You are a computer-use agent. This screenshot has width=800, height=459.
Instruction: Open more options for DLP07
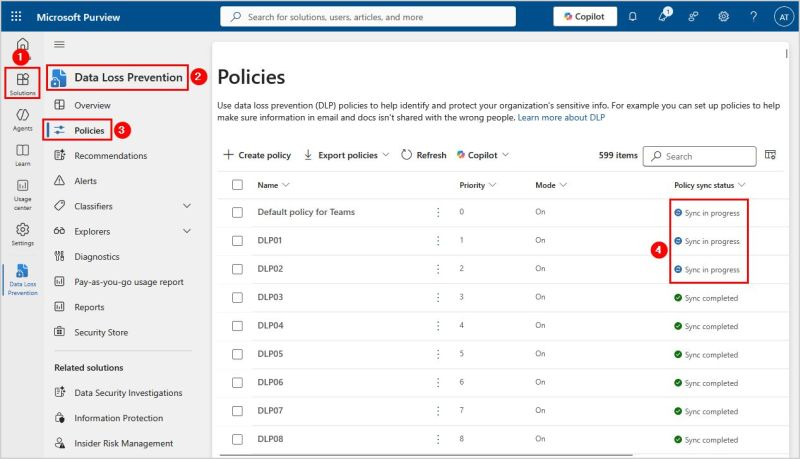[438, 411]
